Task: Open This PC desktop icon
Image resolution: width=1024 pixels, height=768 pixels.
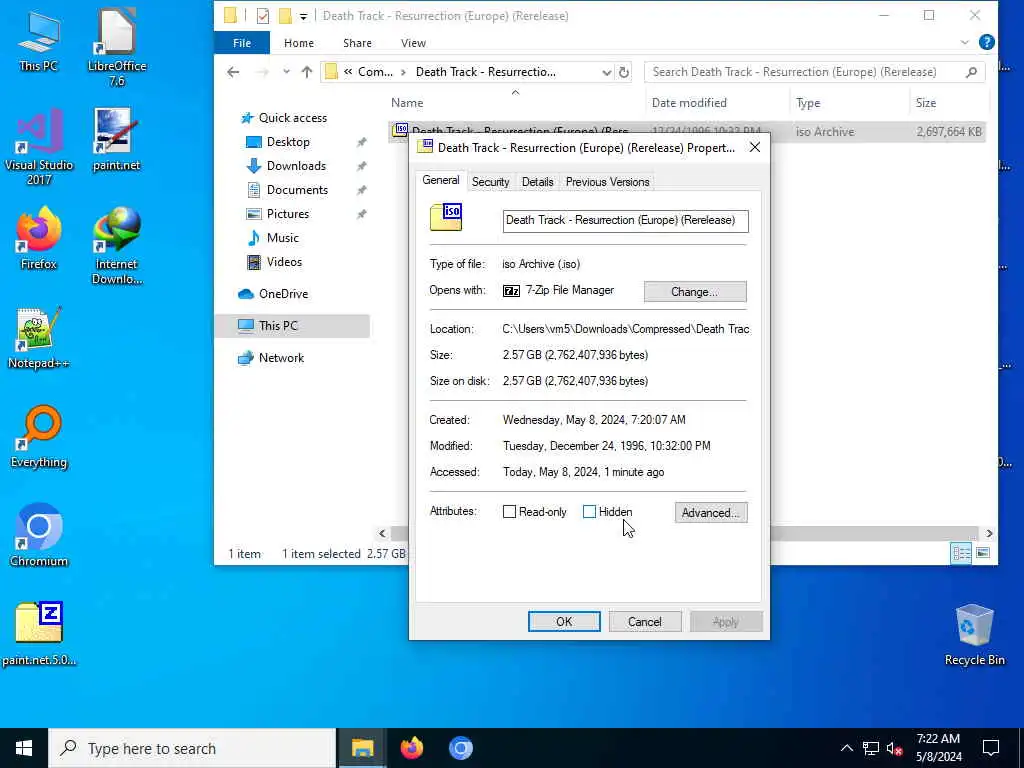Action: 39,40
